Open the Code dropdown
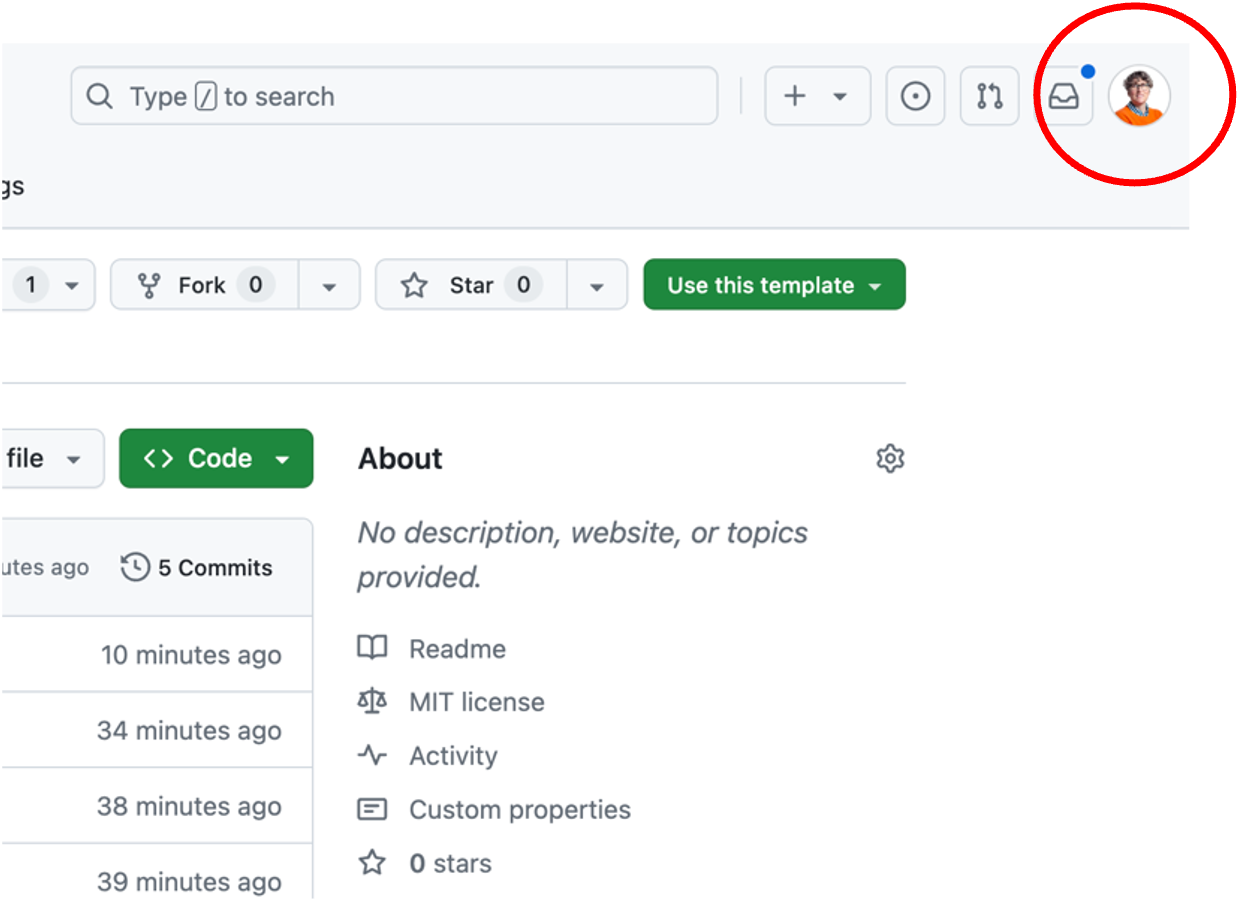The height and width of the screenshot is (902, 1237). [x=216, y=458]
